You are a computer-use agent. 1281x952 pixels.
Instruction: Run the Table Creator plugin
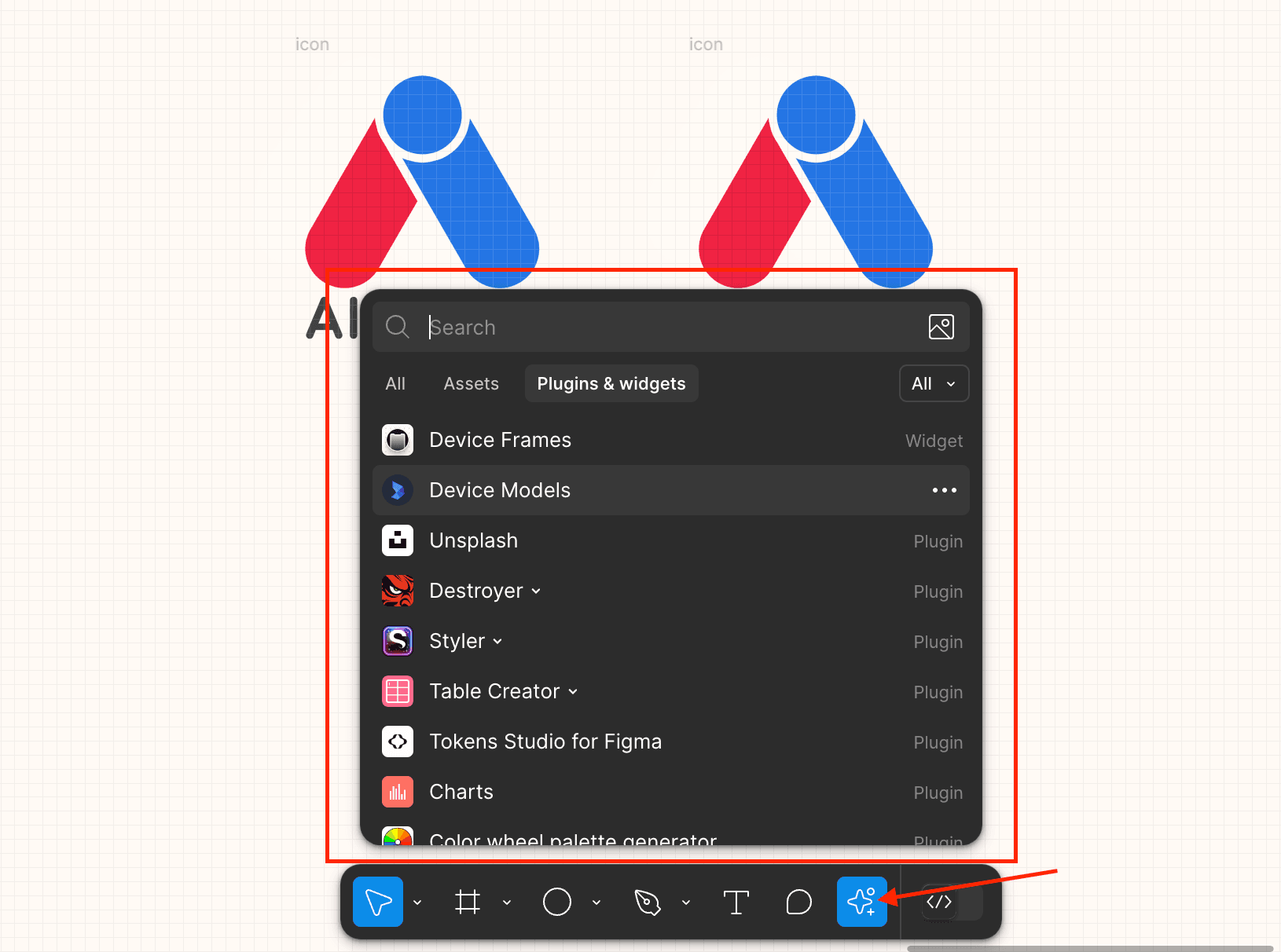(671, 691)
